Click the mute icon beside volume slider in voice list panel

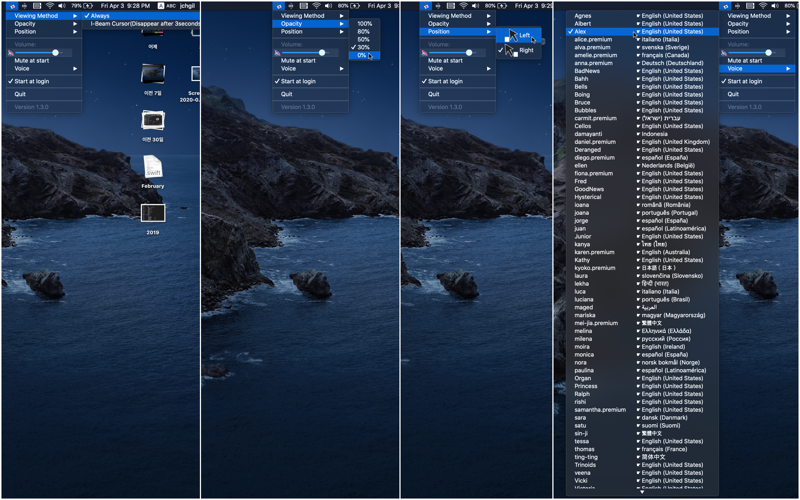point(724,53)
